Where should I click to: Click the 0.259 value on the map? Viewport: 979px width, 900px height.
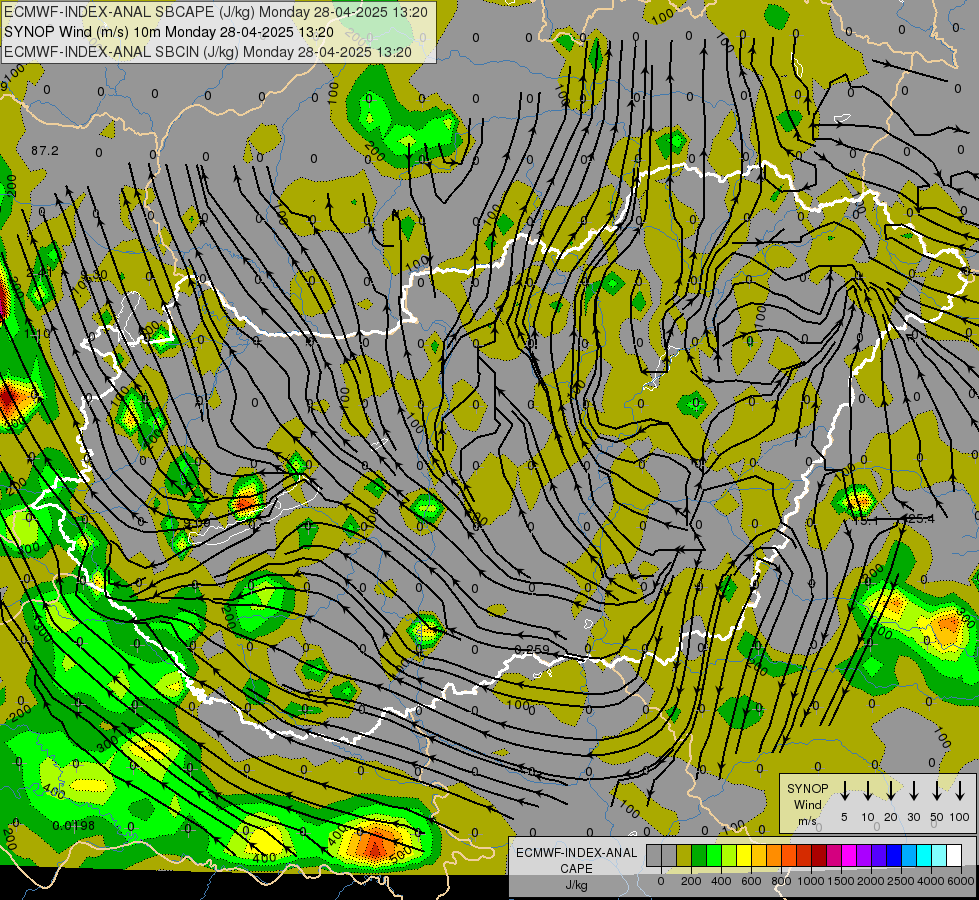(x=531, y=650)
